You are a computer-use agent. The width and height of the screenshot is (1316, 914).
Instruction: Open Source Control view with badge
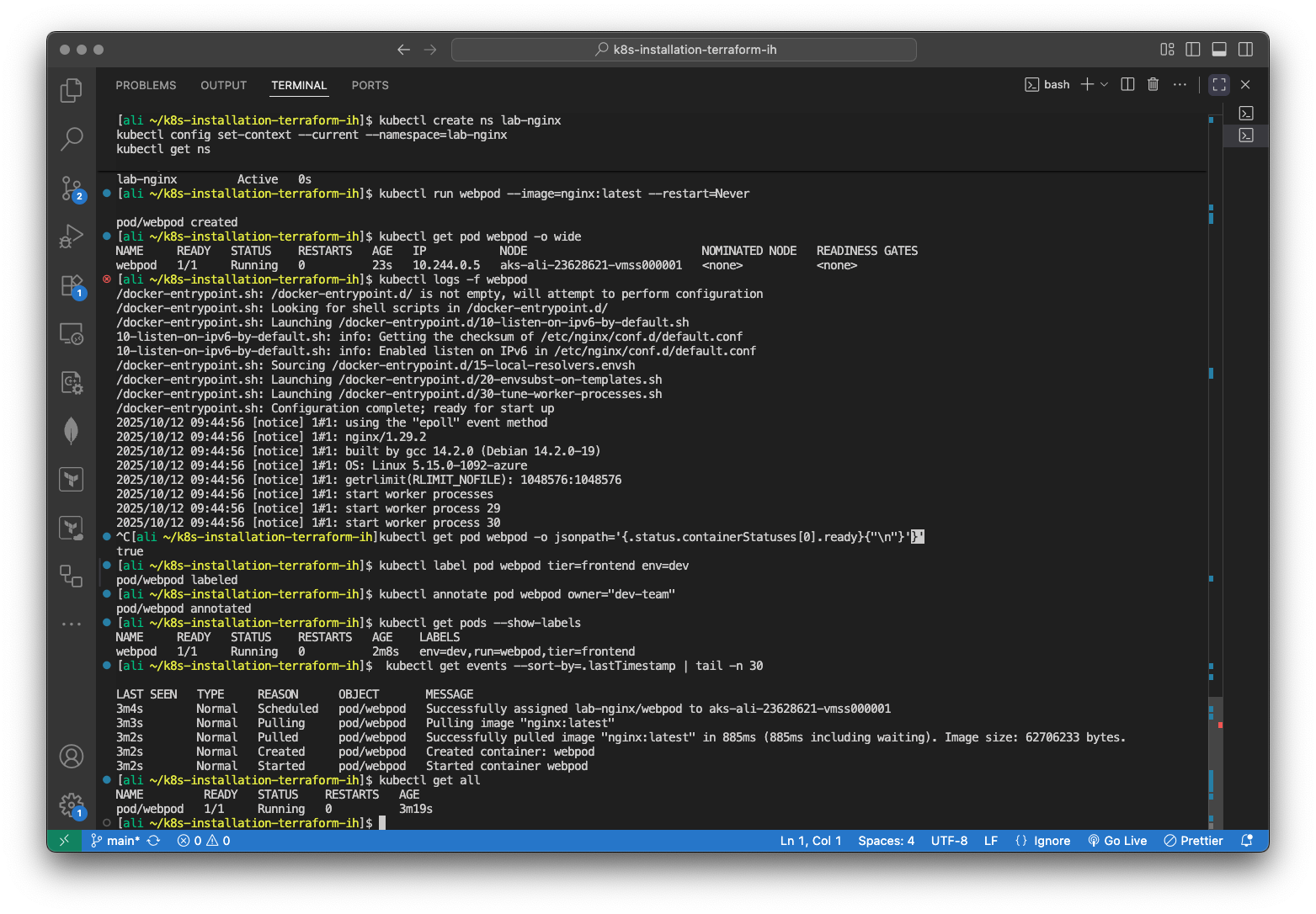click(x=72, y=188)
